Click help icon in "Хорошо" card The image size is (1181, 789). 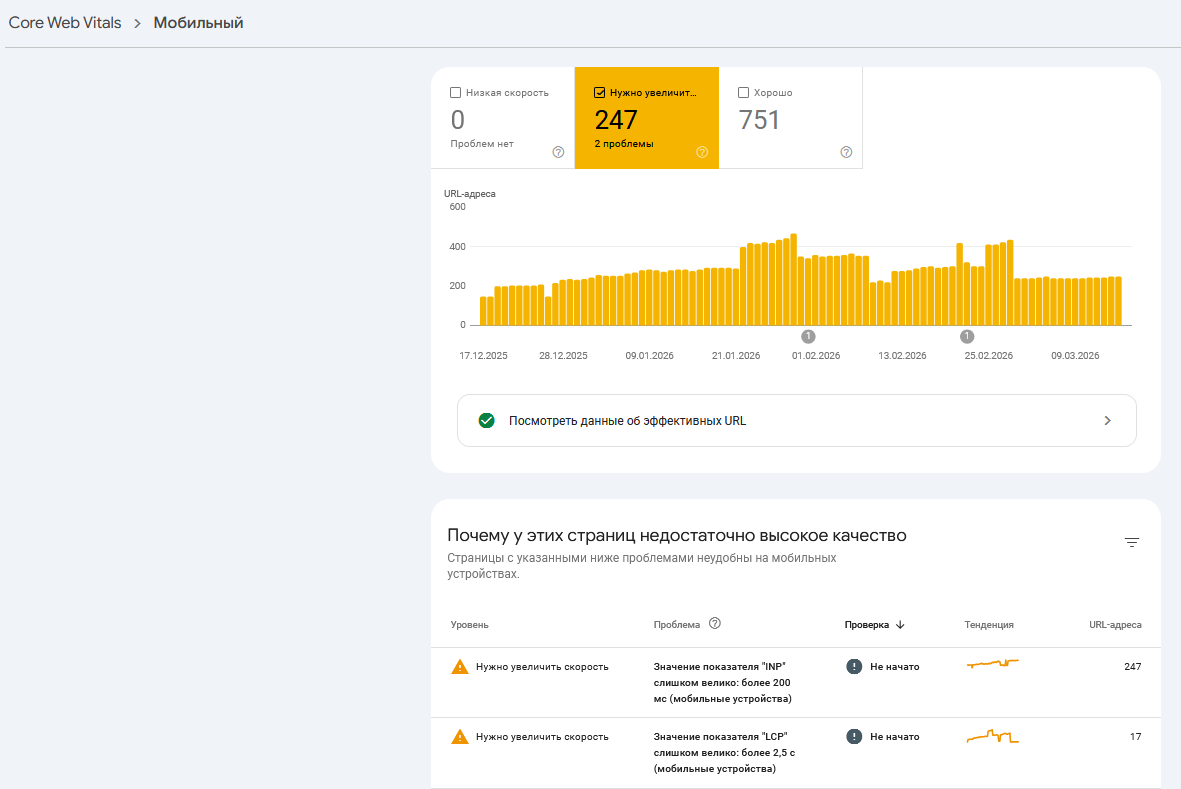click(846, 152)
